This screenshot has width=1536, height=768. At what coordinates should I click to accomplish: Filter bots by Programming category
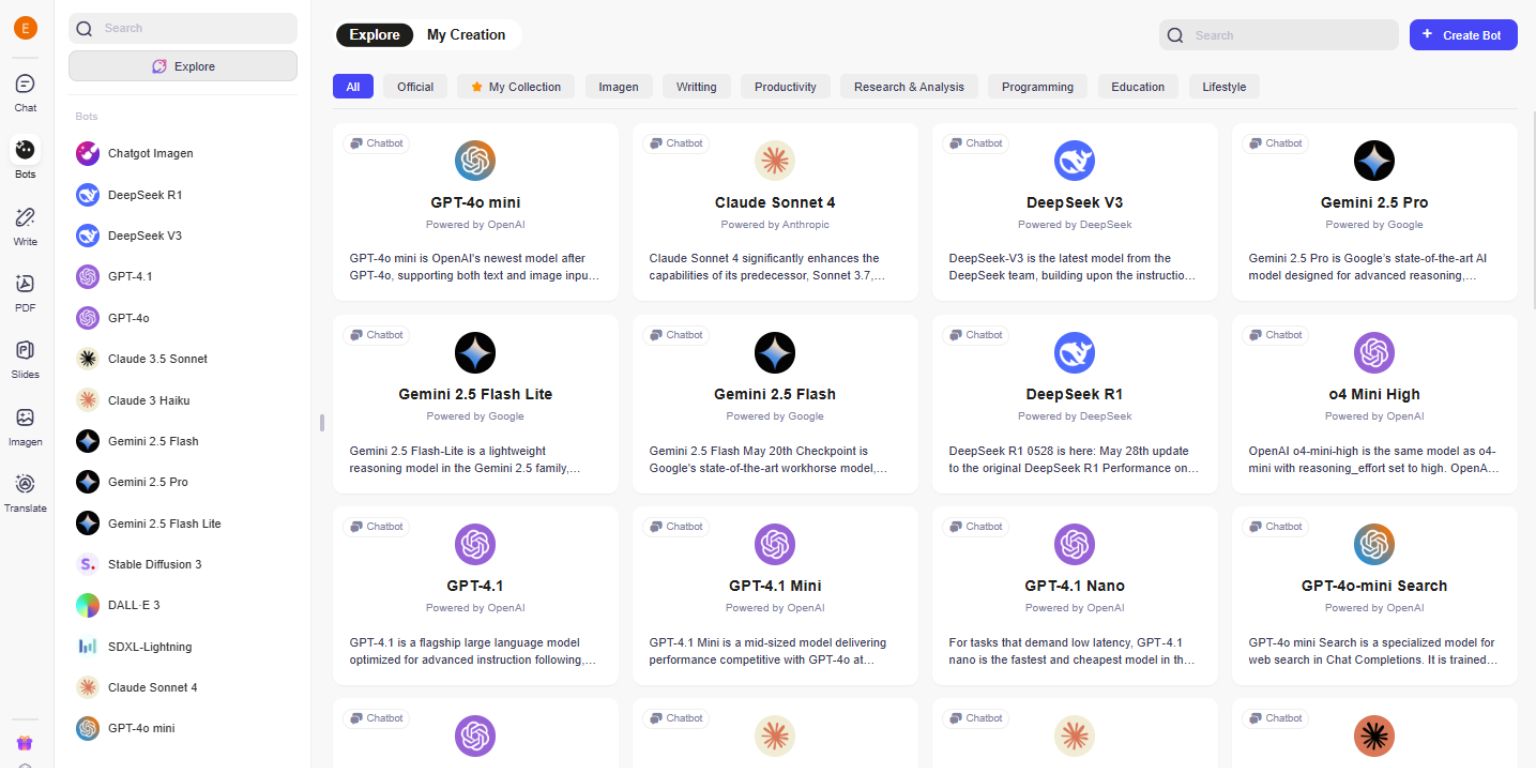coord(1037,87)
